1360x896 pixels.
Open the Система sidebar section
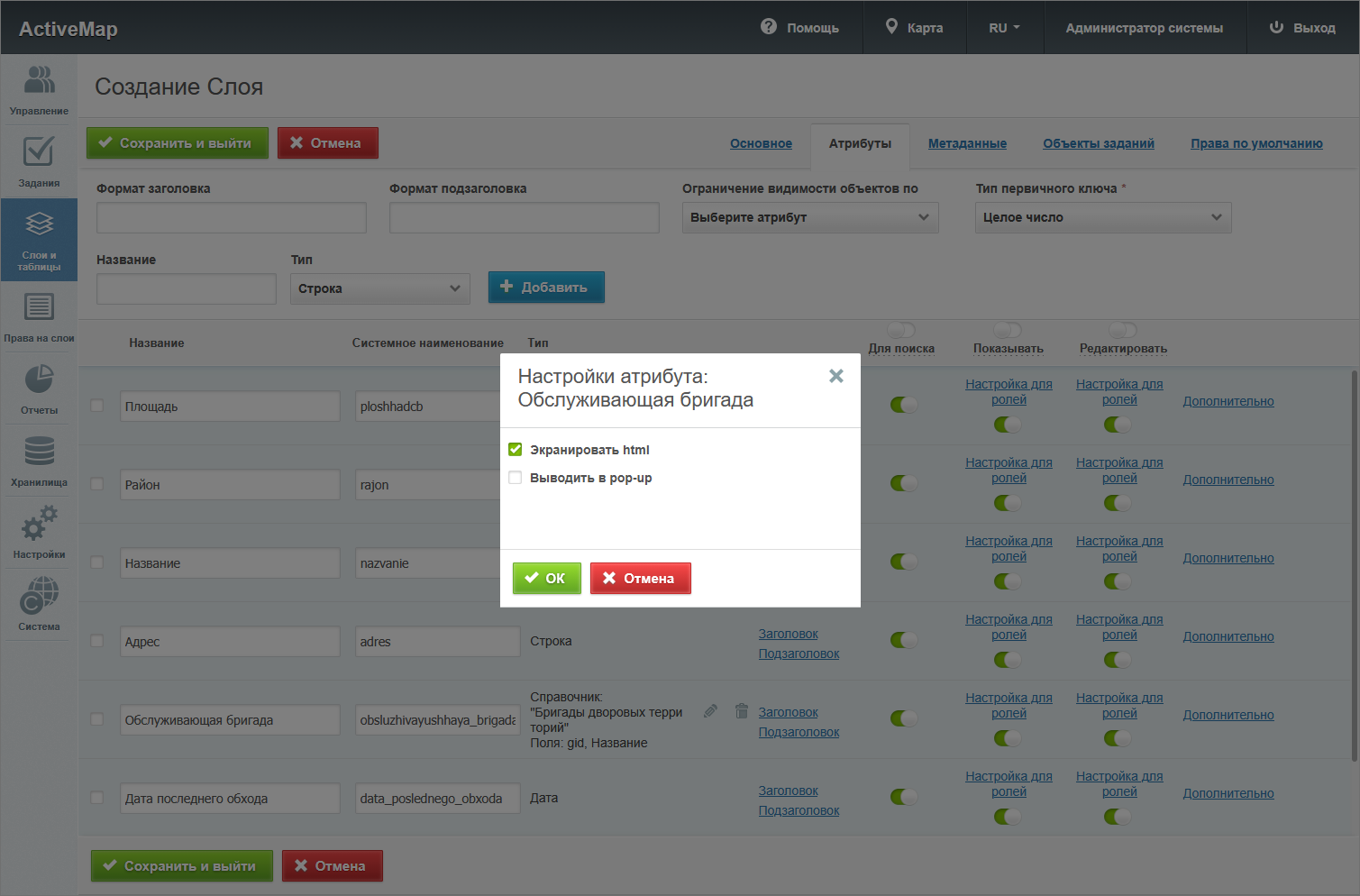point(39,606)
